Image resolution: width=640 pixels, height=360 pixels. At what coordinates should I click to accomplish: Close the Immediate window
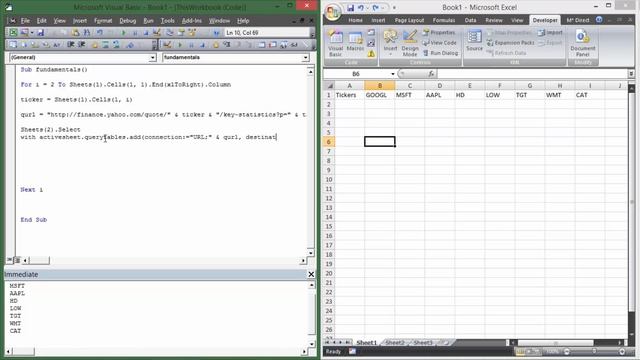click(x=311, y=274)
